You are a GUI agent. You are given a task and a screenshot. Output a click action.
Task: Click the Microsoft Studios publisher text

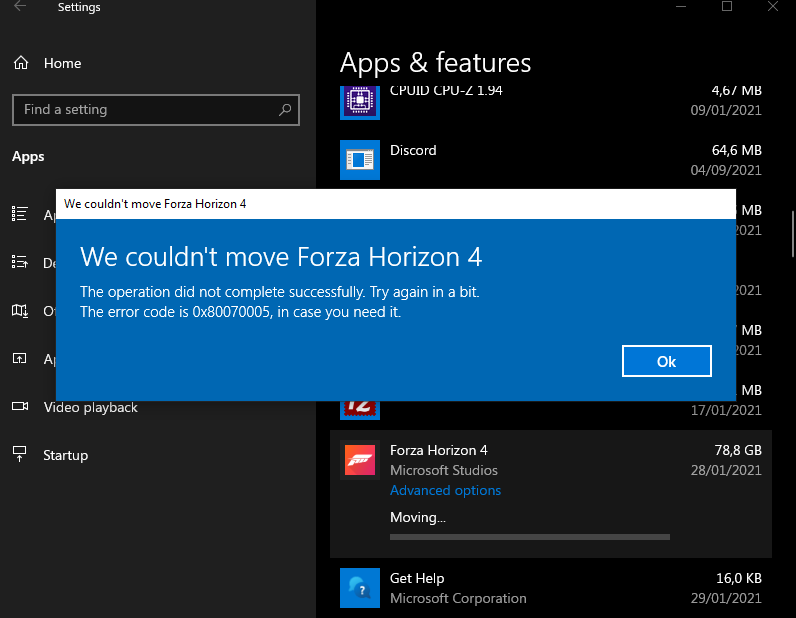[444, 470]
